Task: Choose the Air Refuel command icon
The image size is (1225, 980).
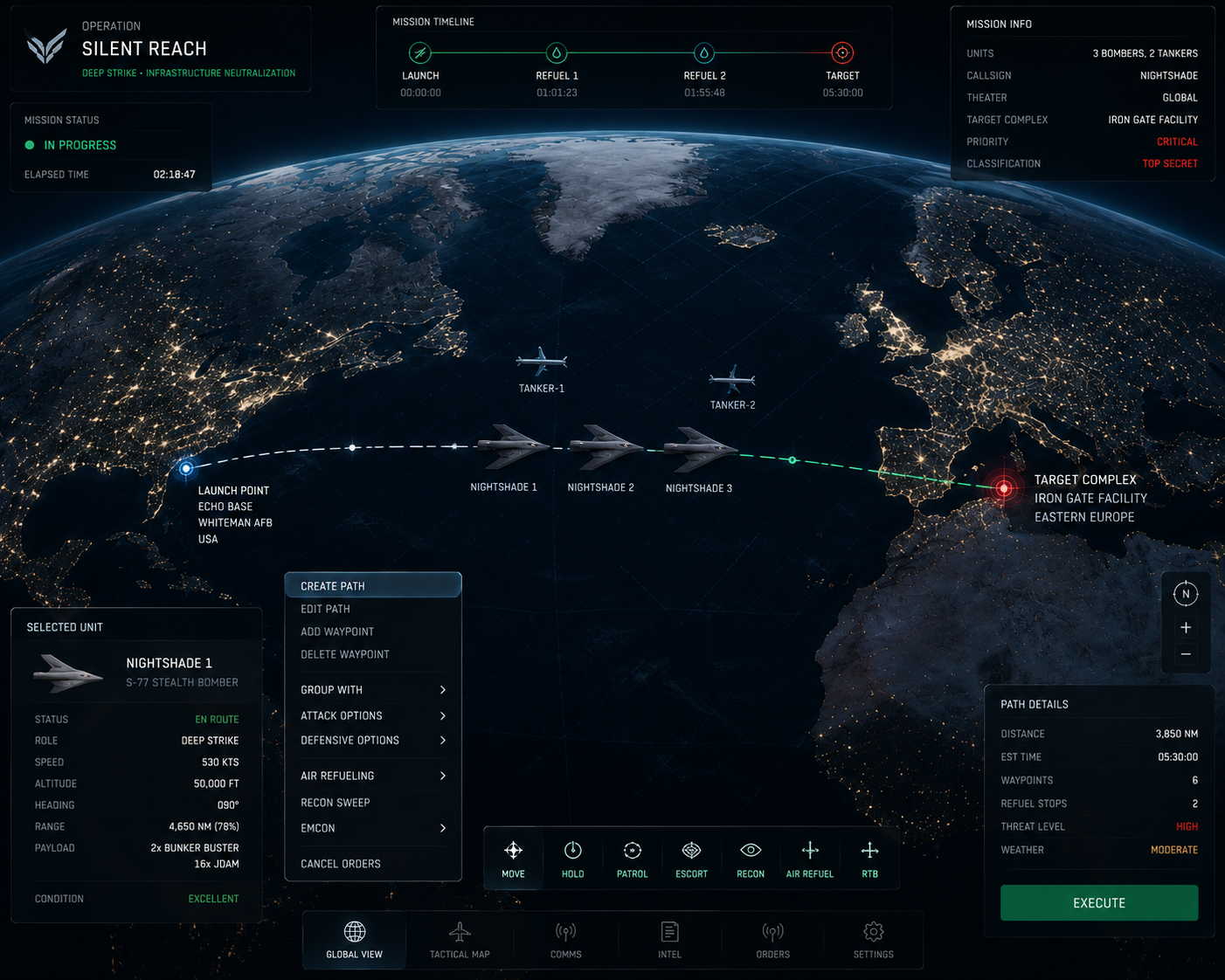Action: coord(810,850)
